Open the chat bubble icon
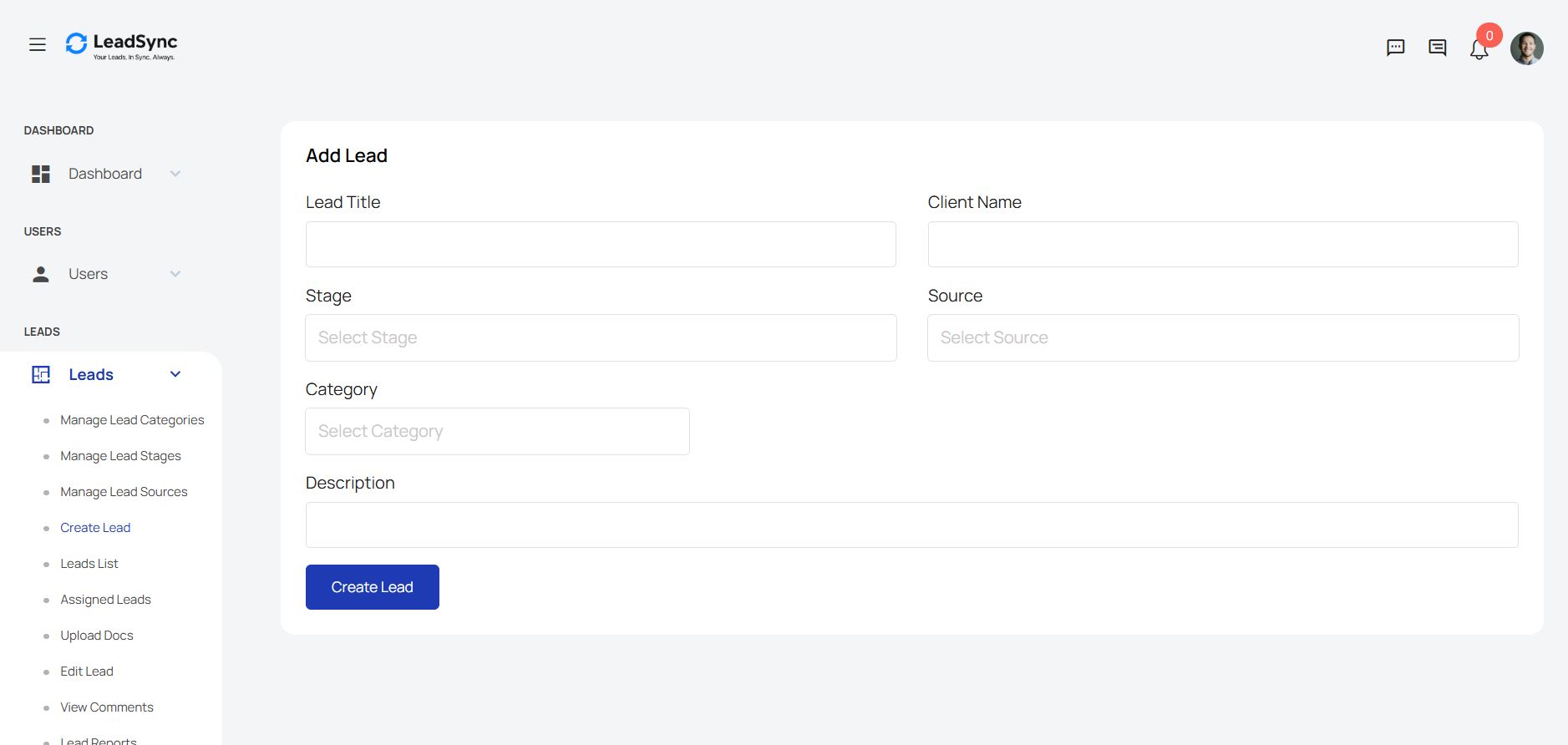The height and width of the screenshot is (745, 1568). 1395,48
